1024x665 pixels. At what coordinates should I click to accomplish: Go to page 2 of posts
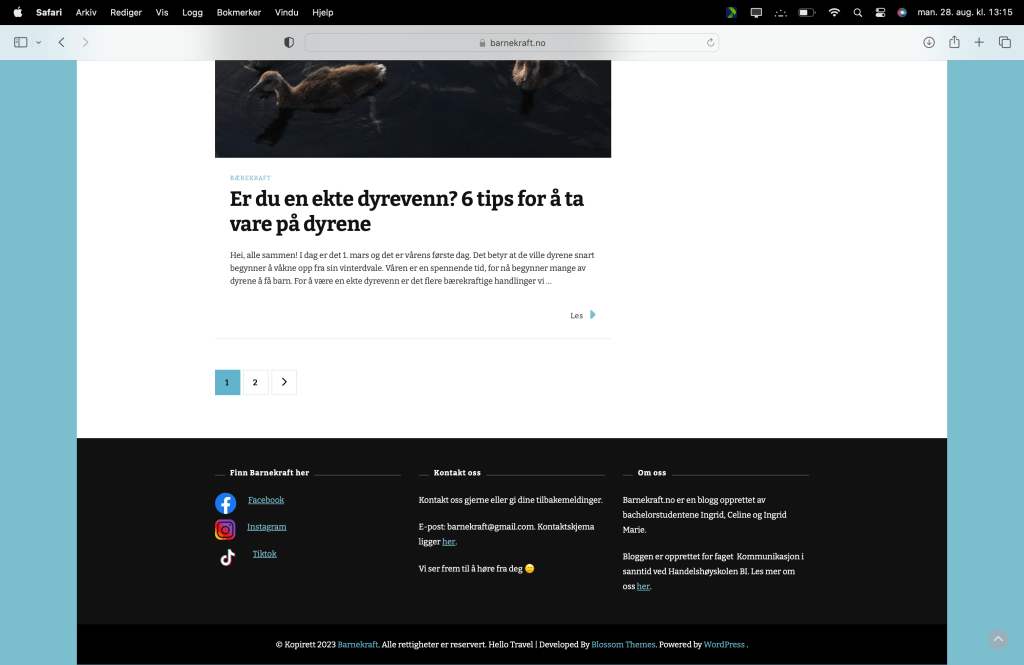pos(255,382)
